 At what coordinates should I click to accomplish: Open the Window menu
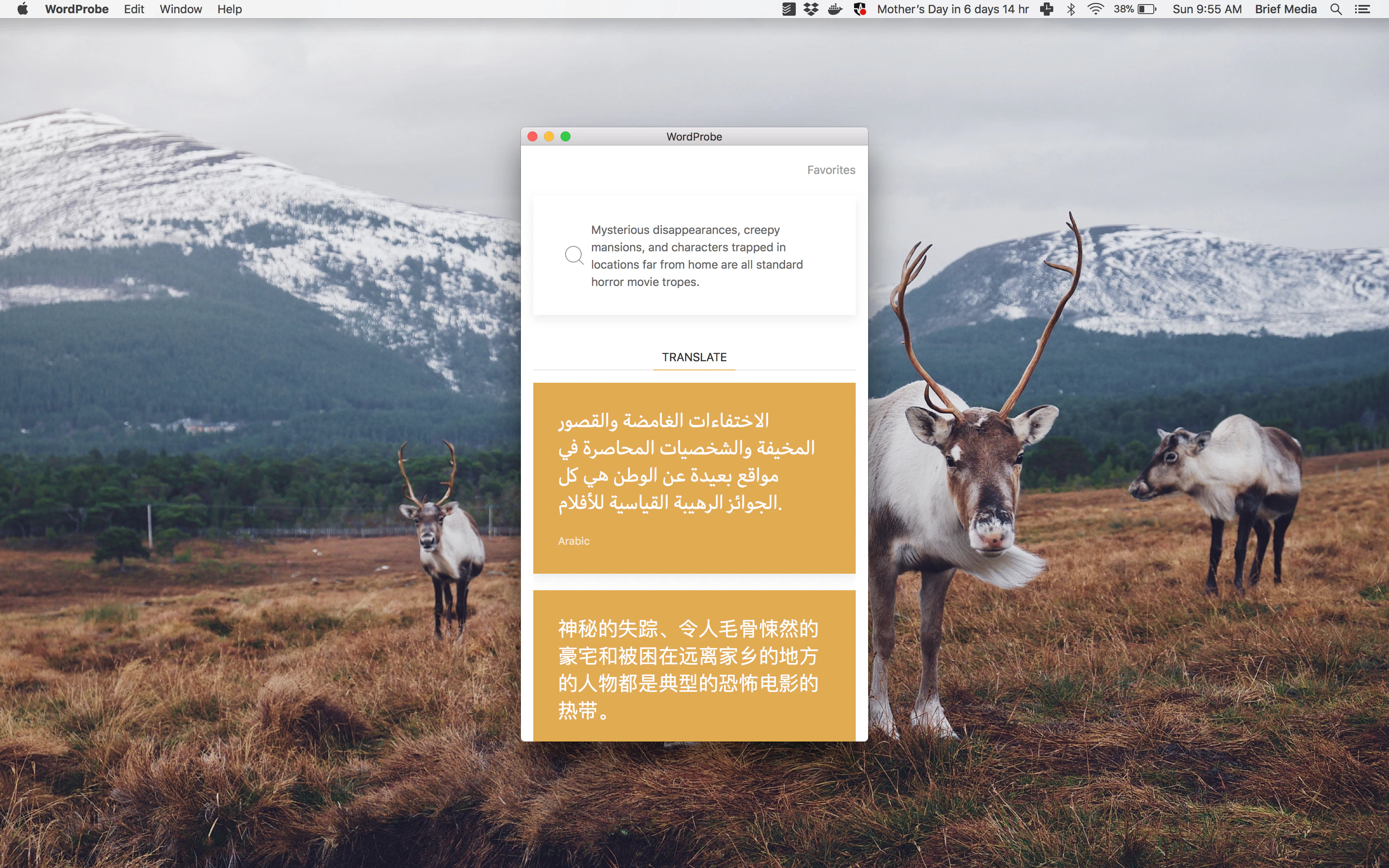(180, 9)
